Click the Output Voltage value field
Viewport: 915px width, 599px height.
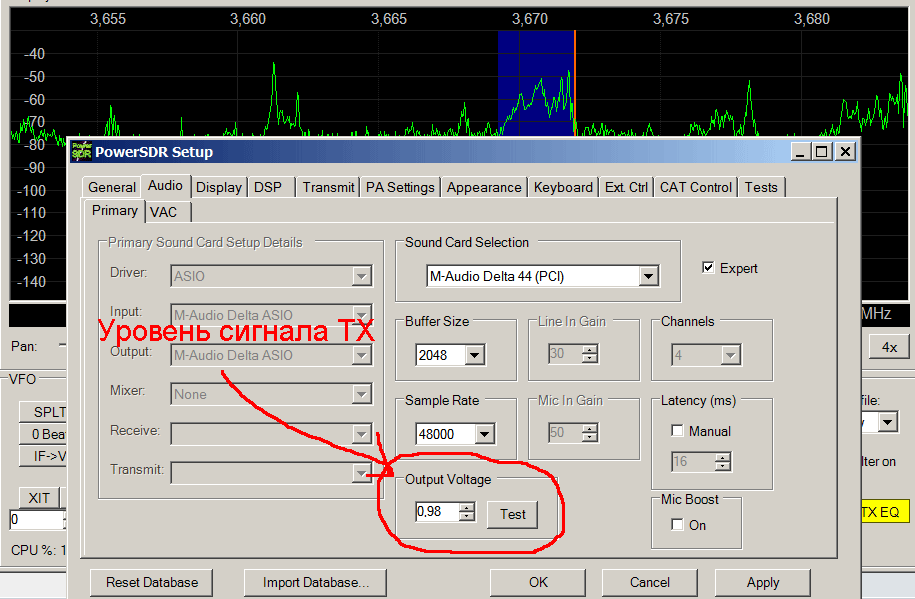tap(436, 512)
